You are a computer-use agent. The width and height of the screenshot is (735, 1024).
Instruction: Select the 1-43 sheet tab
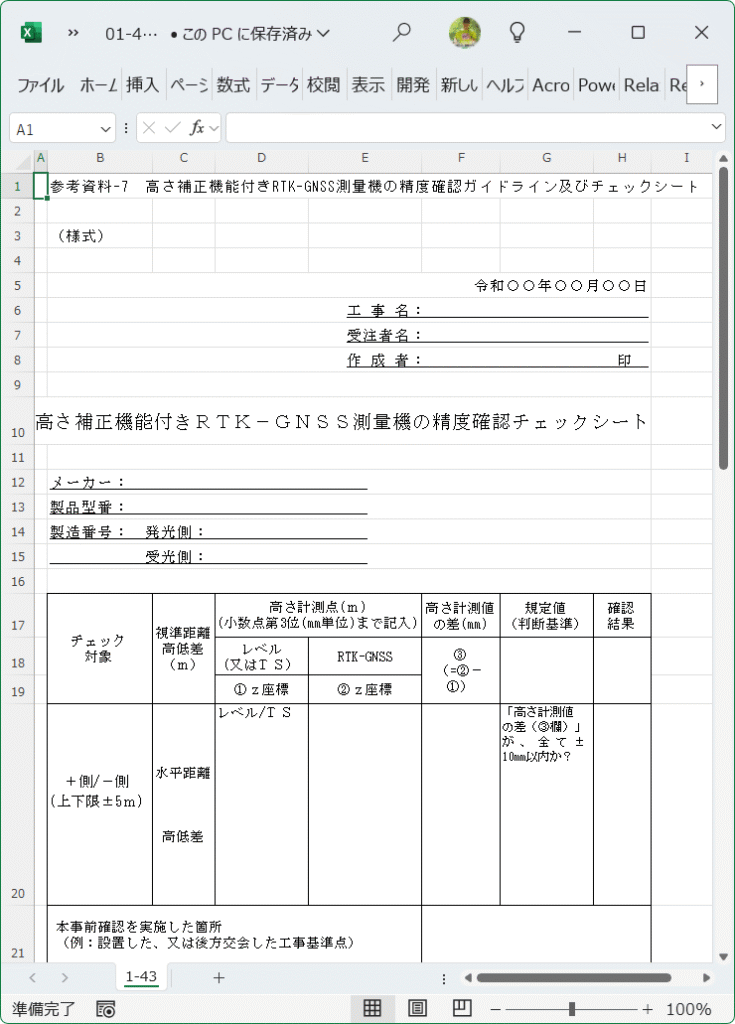141,976
